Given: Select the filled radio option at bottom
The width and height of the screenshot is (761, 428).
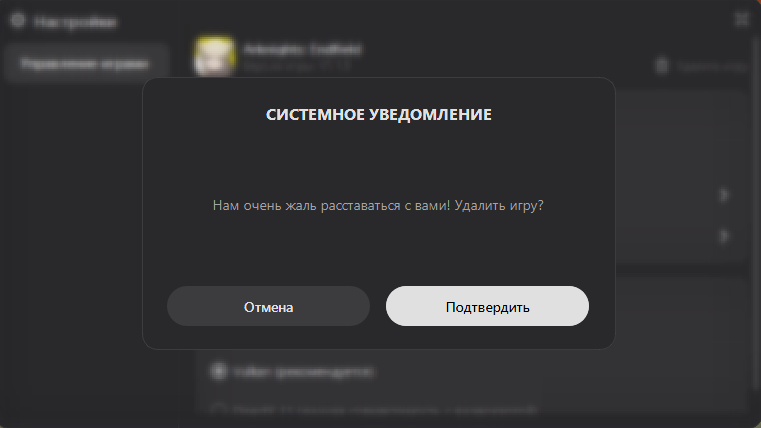Looking at the screenshot, I should [218, 371].
